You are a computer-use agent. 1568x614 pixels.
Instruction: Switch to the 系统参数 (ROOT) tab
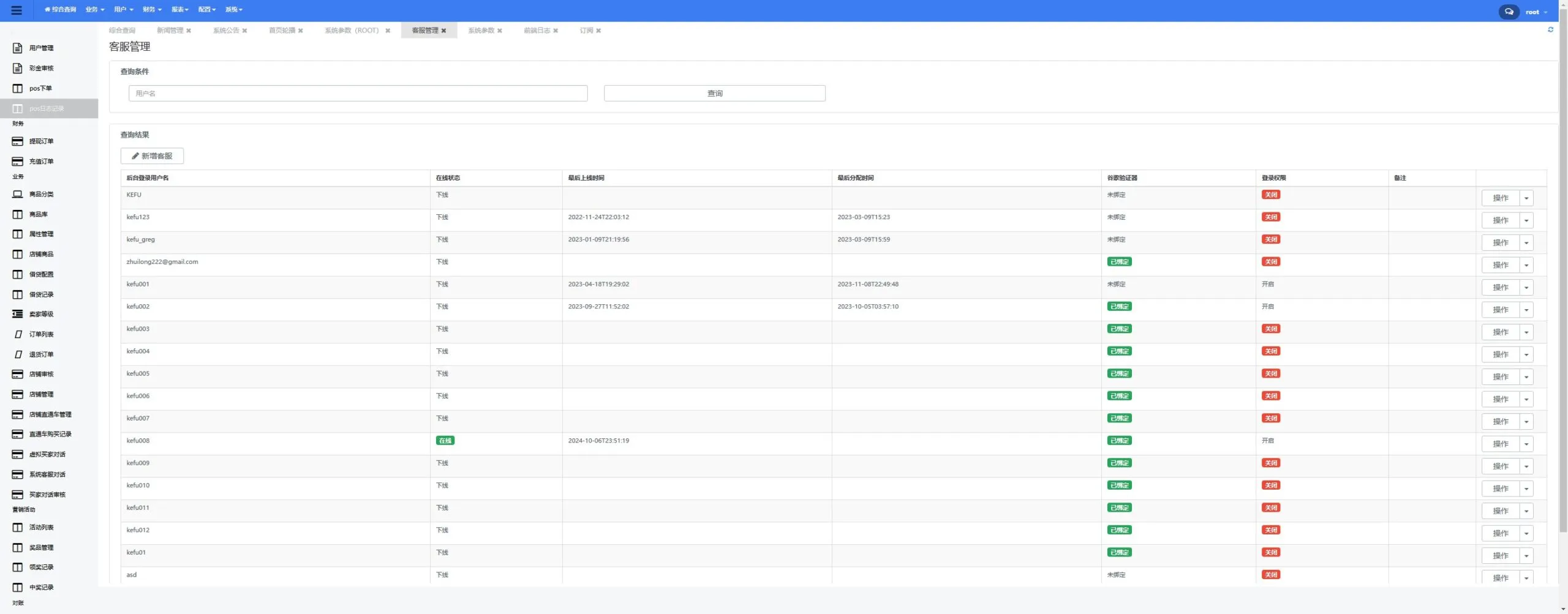point(352,31)
